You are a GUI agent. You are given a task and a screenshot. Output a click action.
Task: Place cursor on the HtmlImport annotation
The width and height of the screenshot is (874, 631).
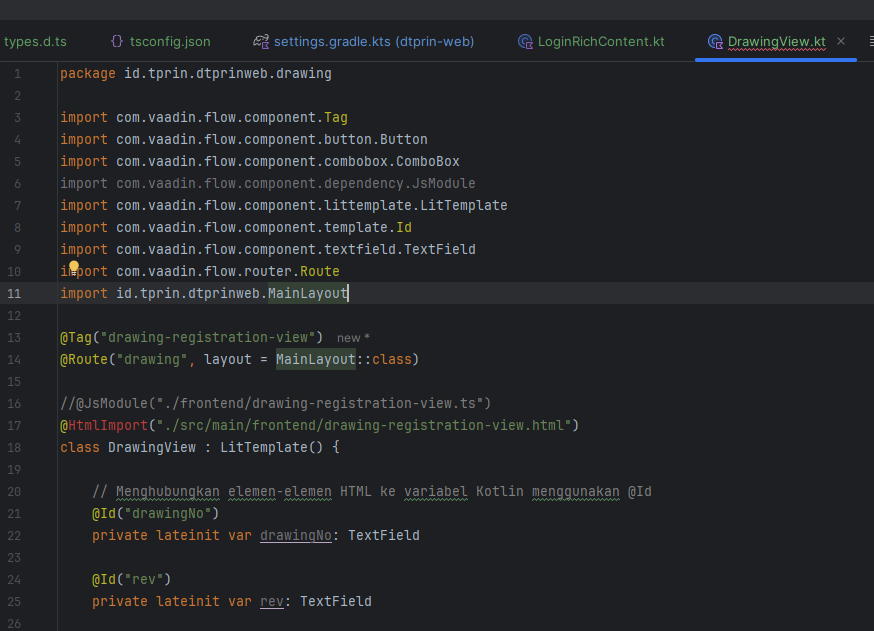[x=103, y=425]
